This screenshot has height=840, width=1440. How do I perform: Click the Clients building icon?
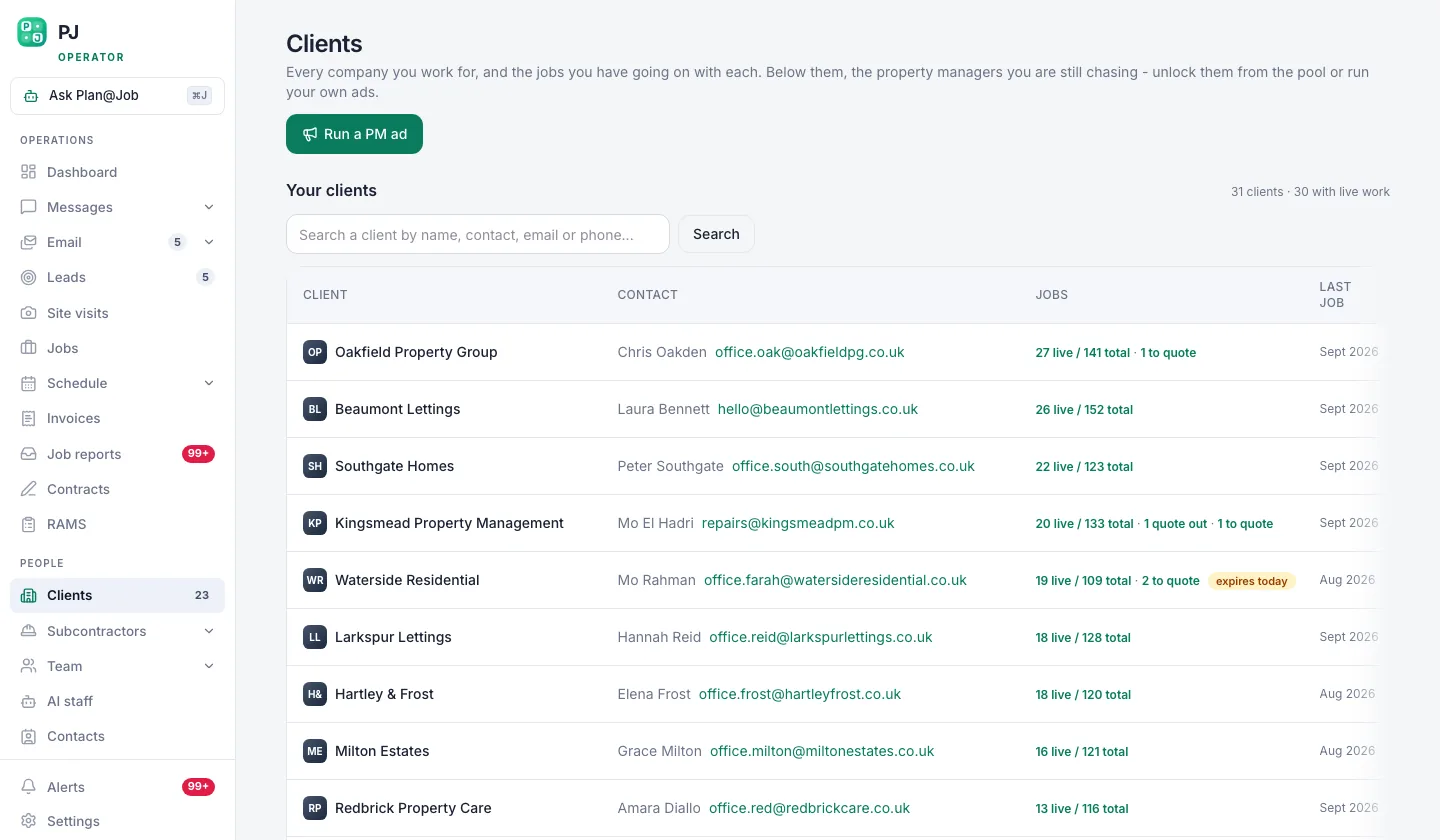pyautogui.click(x=28, y=595)
